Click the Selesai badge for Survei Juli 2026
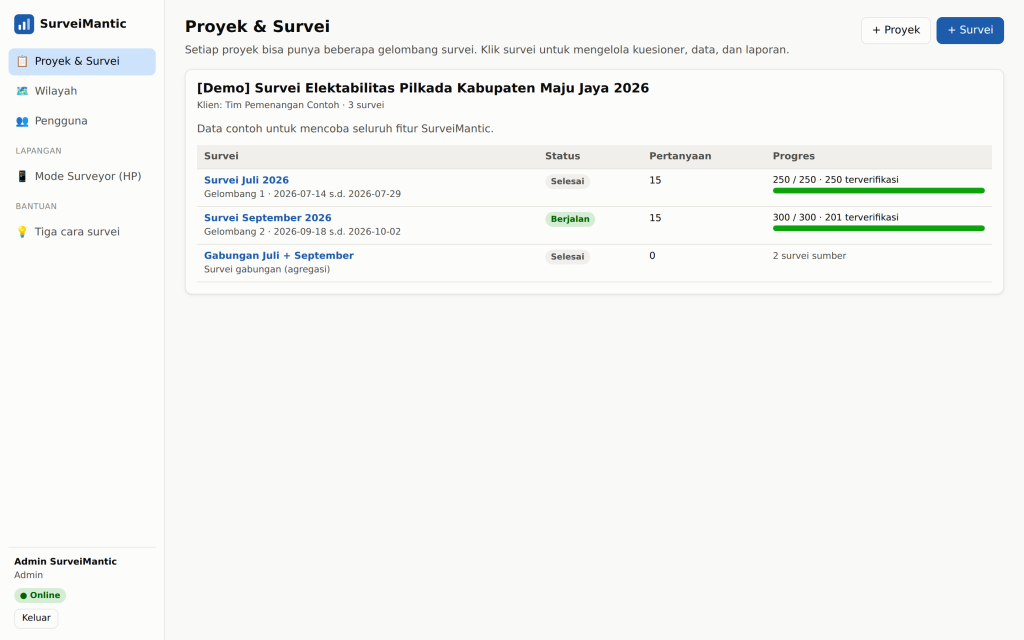Image resolution: width=1024 pixels, height=640 pixels. click(x=568, y=182)
